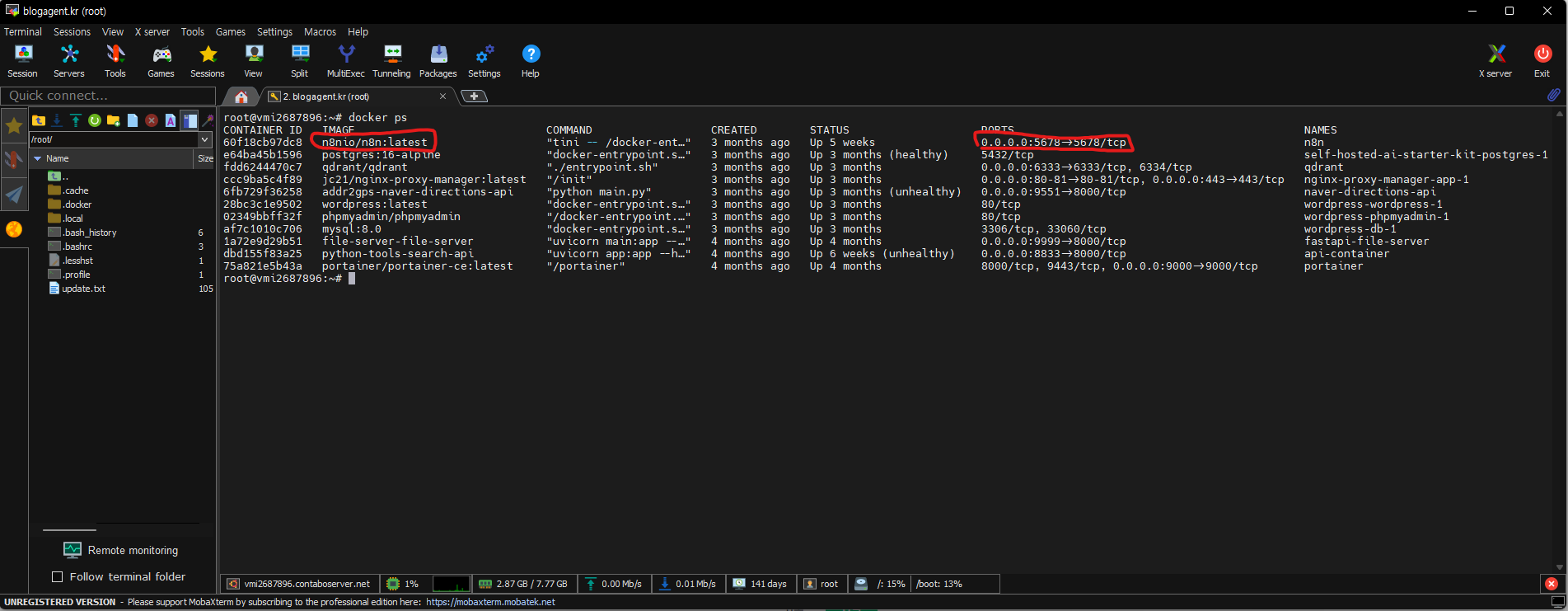This screenshot has width=1568, height=611.
Task: Go to the parent folder in the SFTP toolbar
Action: 38,120
